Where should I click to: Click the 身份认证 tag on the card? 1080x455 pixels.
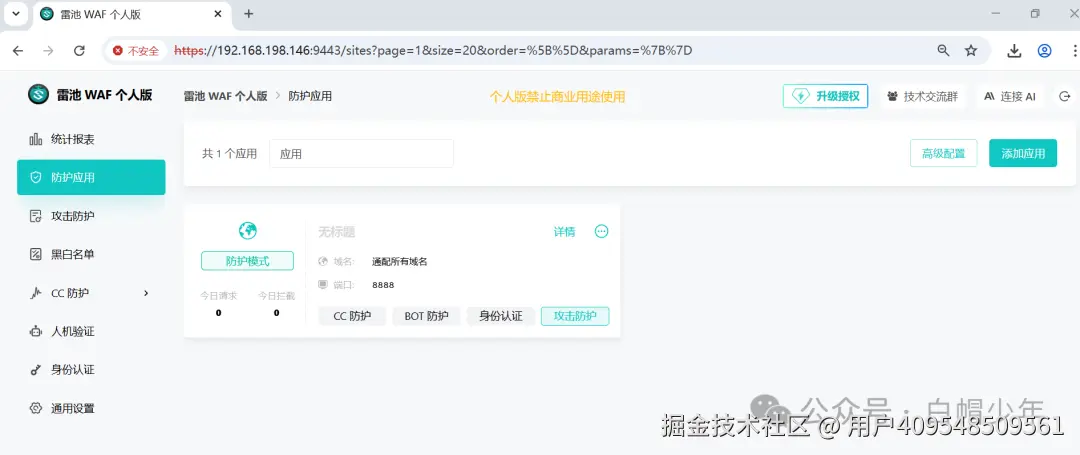tap(501, 316)
